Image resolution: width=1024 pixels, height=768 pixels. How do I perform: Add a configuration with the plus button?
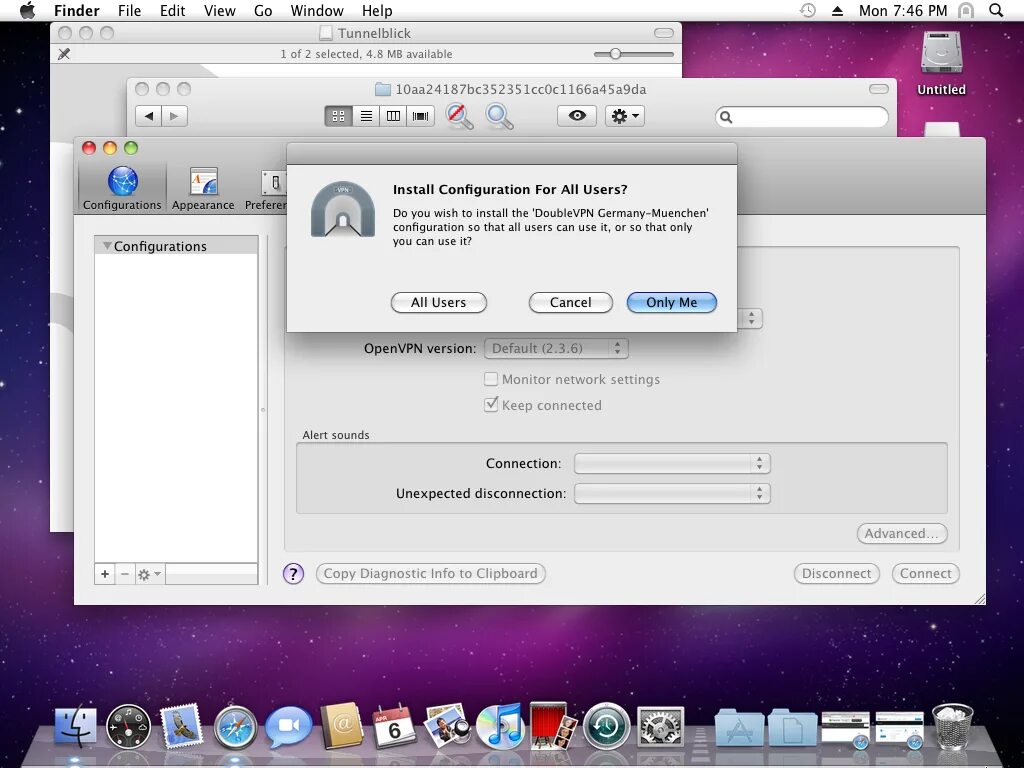(104, 574)
